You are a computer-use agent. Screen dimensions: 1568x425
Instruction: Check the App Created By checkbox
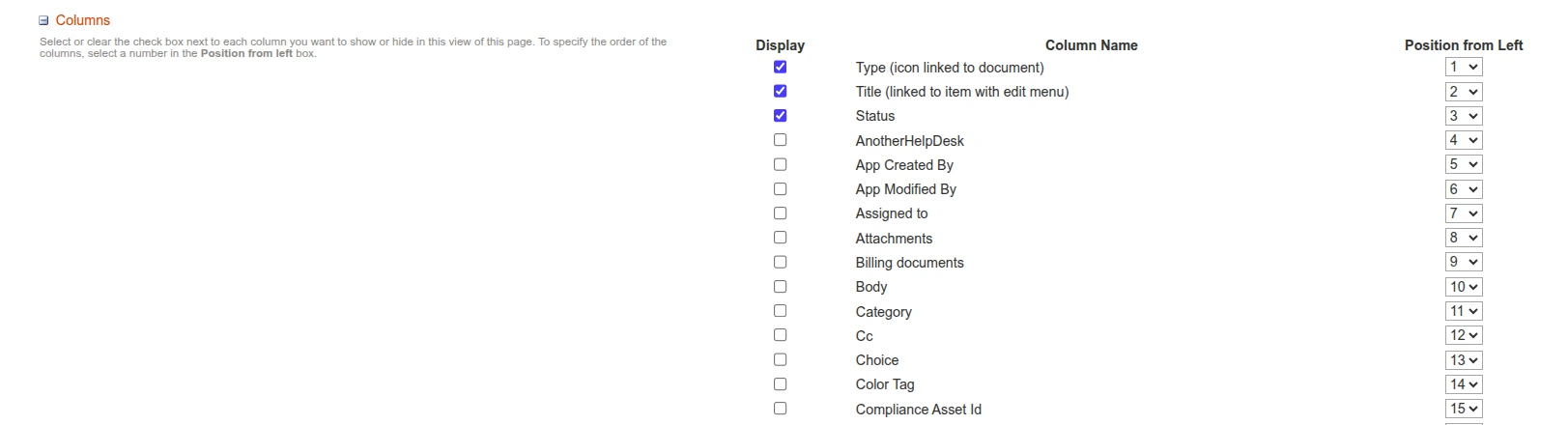(x=780, y=164)
